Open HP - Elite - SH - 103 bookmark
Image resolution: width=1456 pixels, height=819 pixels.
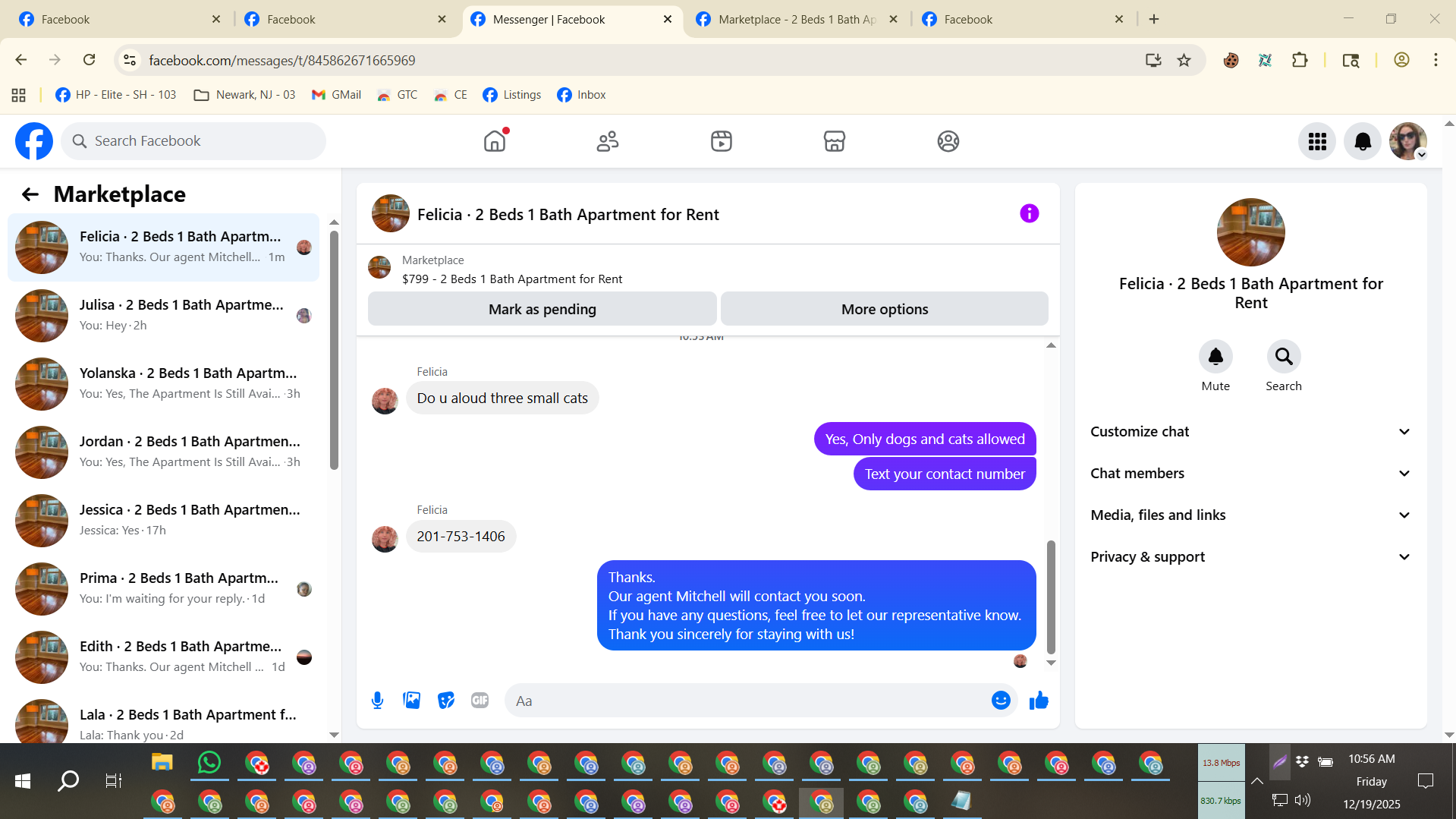pos(116,95)
